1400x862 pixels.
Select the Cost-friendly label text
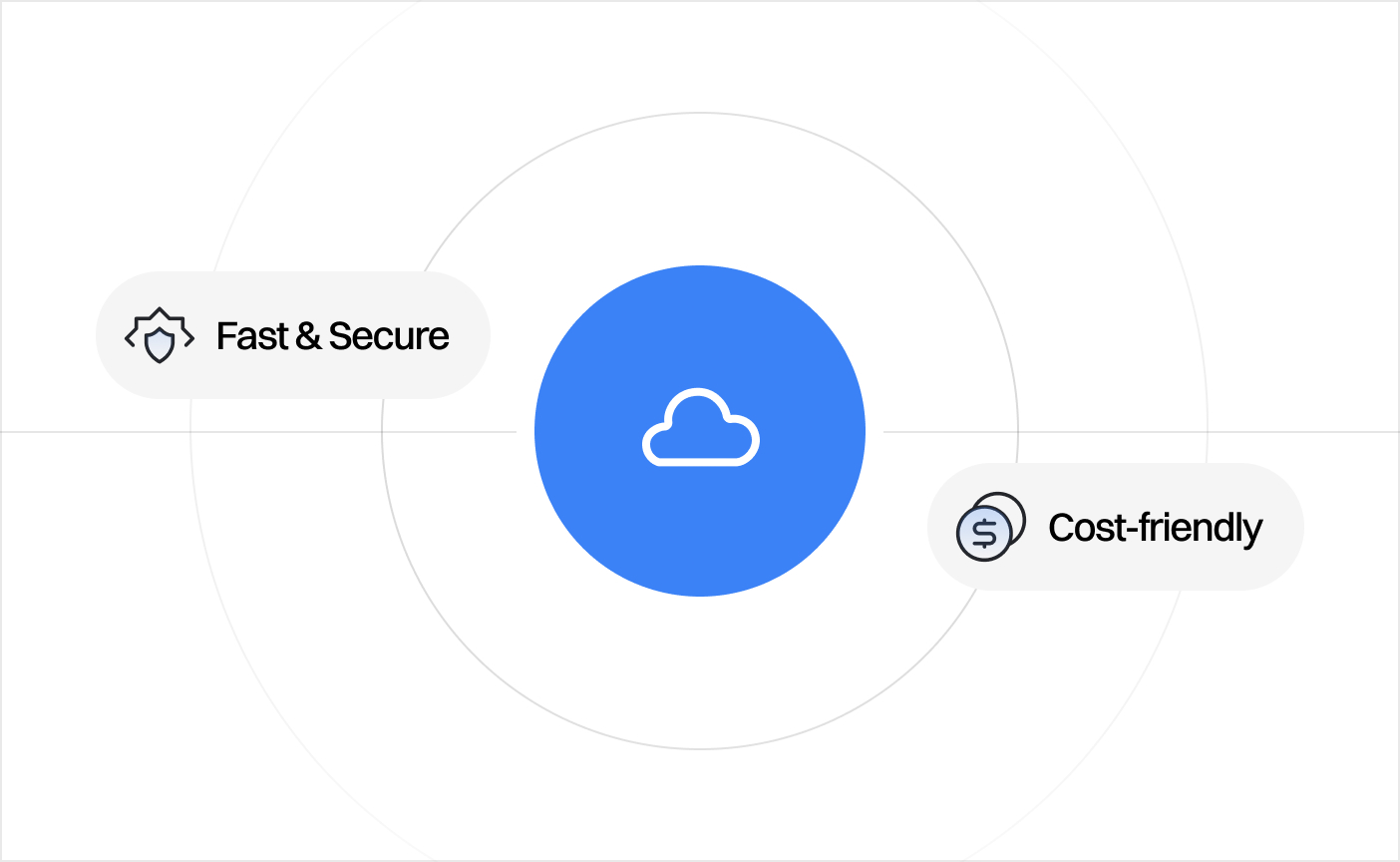pos(1155,528)
